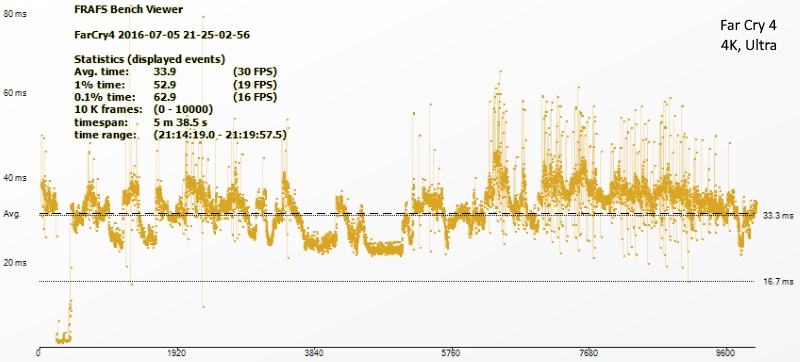Click the 80 ms y-axis label
The height and width of the screenshot is (362, 800).
(x=15, y=14)
